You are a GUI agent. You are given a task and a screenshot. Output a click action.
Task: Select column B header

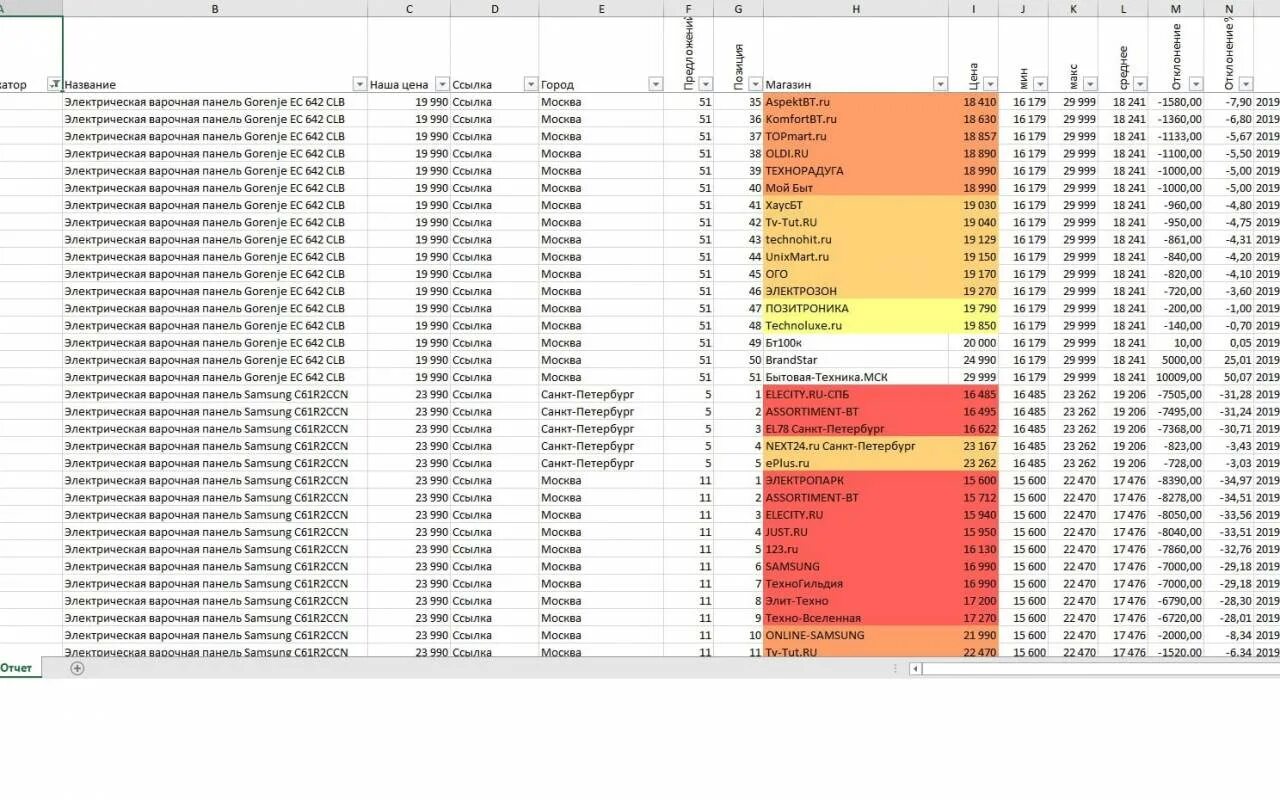point(215,8)
